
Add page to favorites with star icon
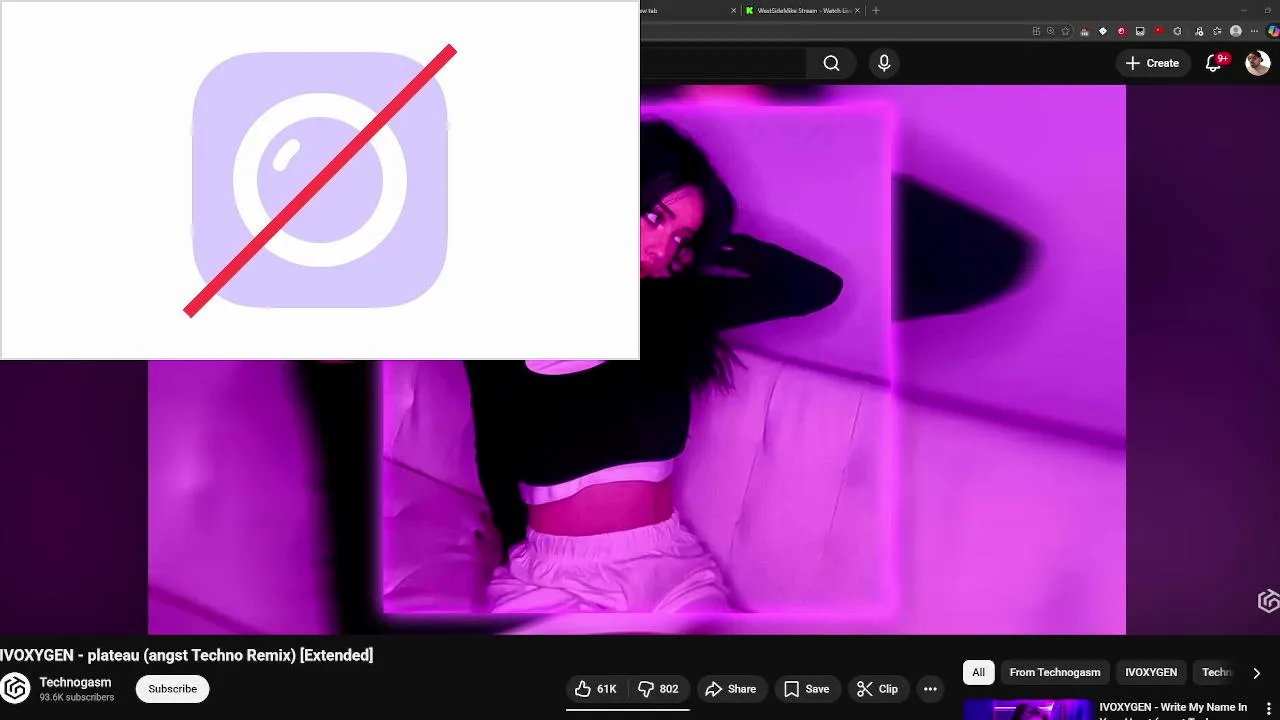click(x=1065, y=31)
